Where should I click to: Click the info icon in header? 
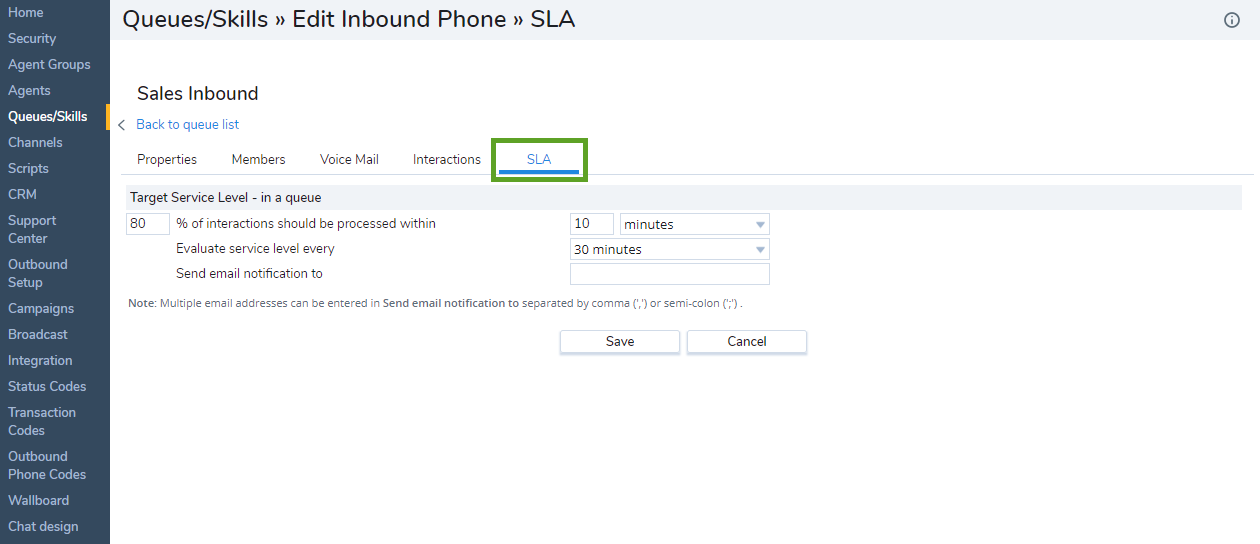coord(1232,20)
